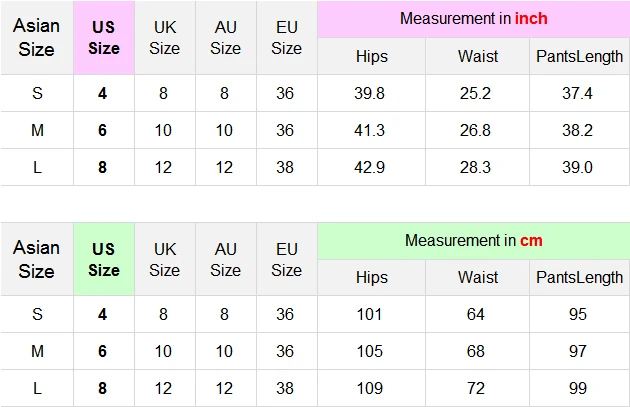Click Hips value 101 in cm table
Image resolution: width=630 pixels, height=407 pixels.
pos(369,314)
